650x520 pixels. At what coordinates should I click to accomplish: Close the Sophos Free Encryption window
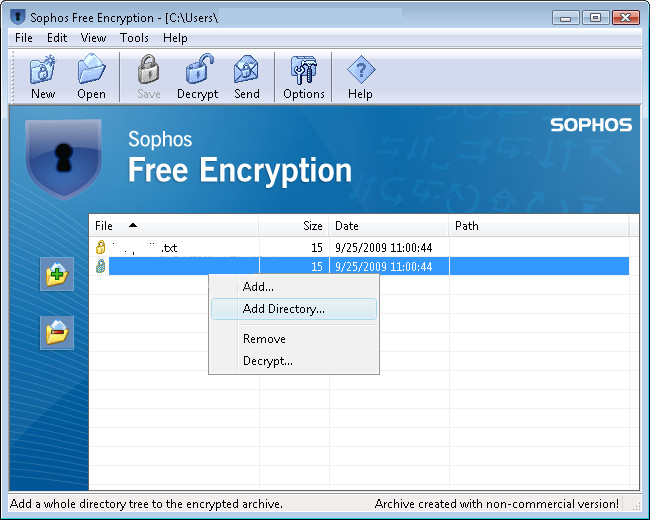click(626, 18)
